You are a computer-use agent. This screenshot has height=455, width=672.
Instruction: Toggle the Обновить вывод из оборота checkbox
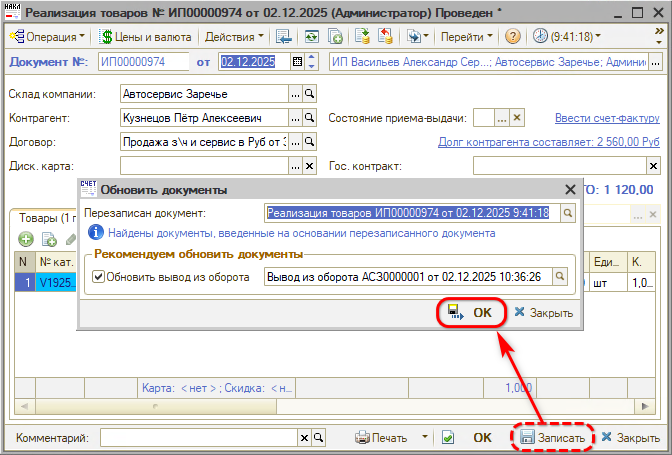[x=98, y=277]
